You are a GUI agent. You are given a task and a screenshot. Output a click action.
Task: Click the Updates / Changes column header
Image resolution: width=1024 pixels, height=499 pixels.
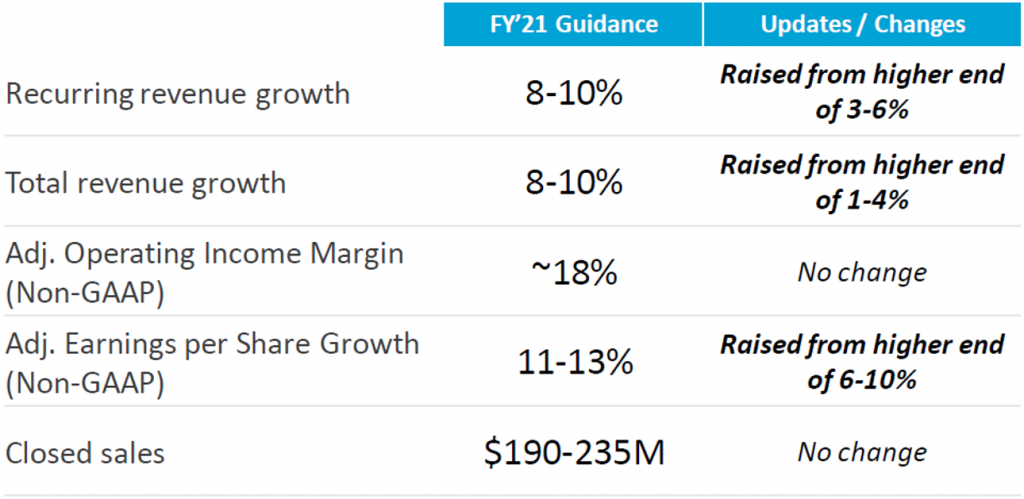862,24
